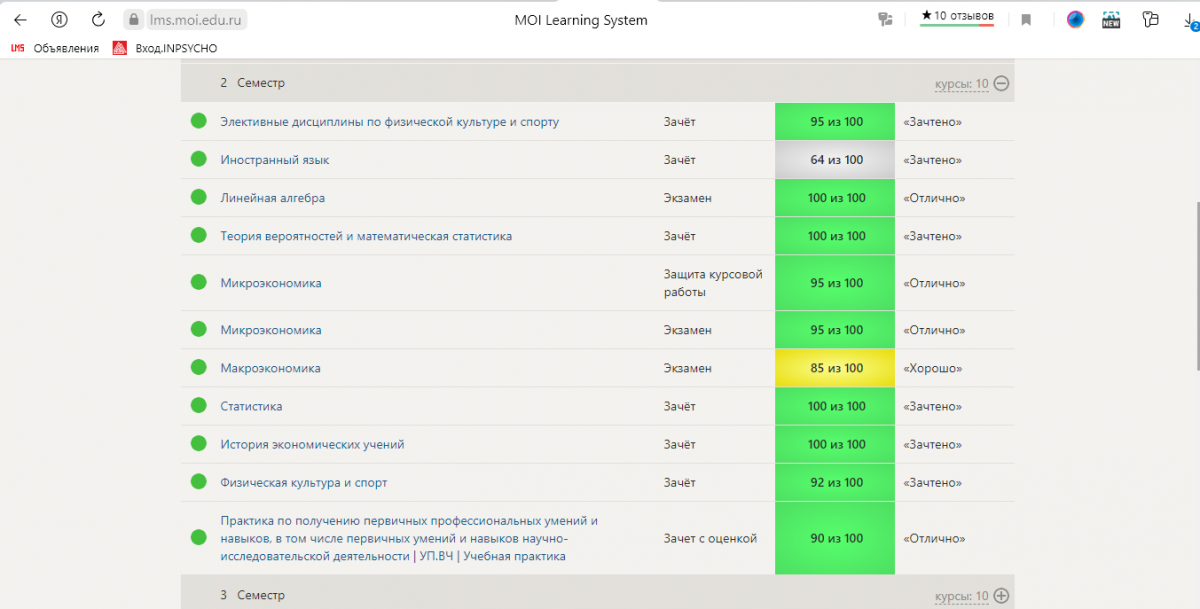
Task: Click the yellow 85 из 100 score cell
Action: [835, 368]
